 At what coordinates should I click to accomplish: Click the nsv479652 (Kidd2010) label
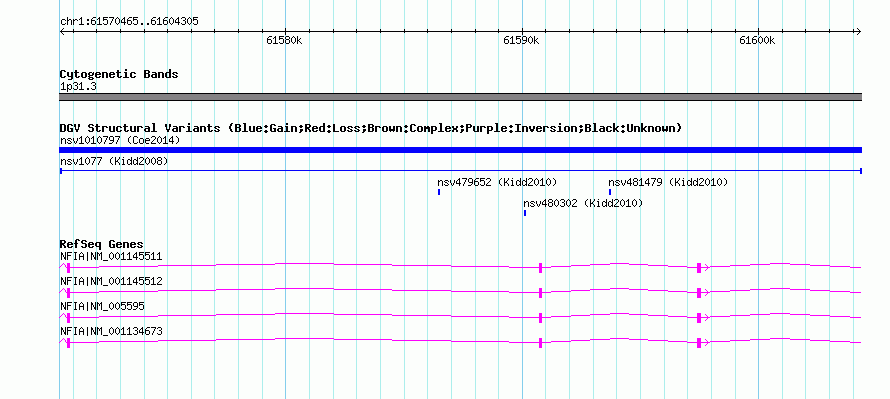point(497,183)
